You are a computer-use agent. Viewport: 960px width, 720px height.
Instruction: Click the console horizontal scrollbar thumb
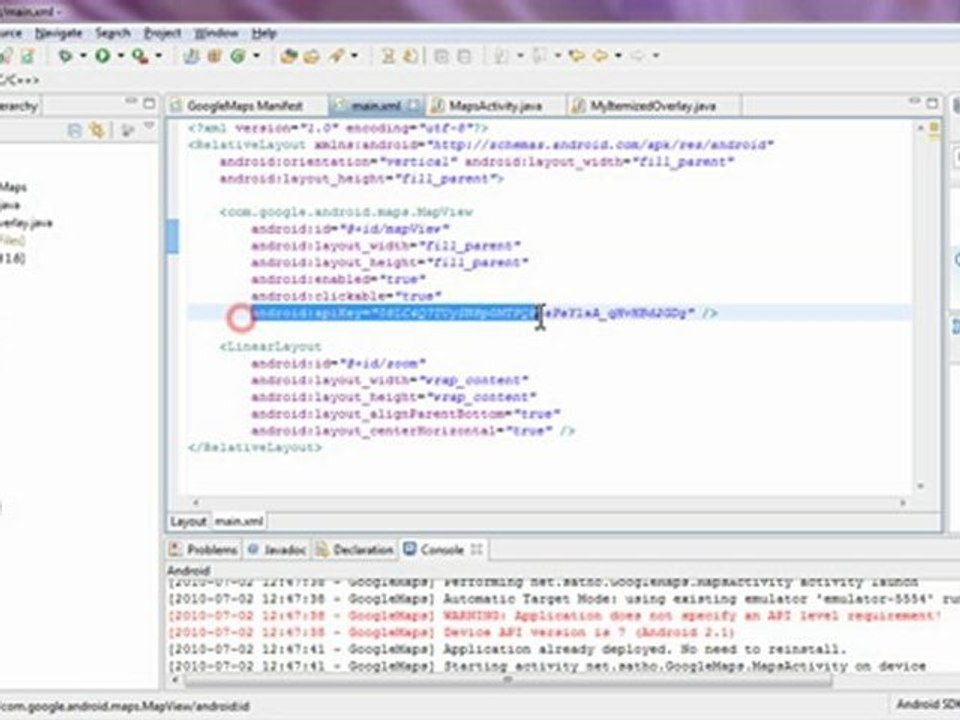tap(508, 680)
